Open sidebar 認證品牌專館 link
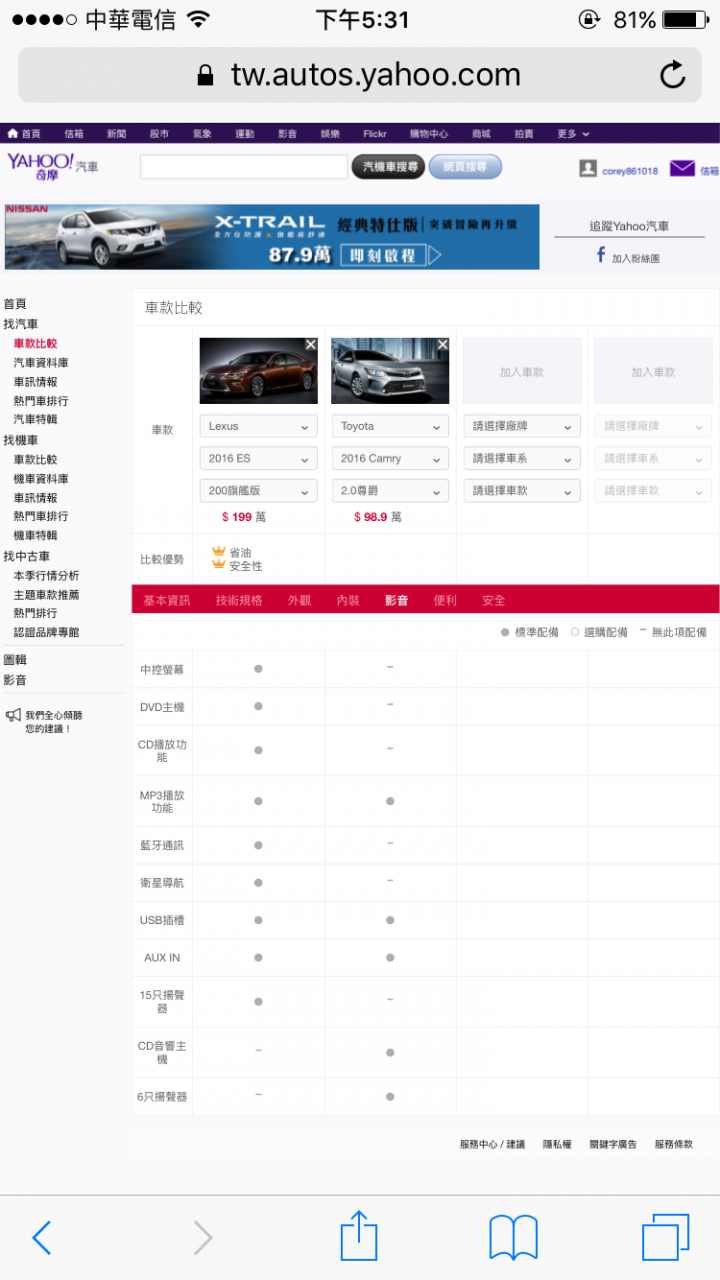 (x=46, y=632)
